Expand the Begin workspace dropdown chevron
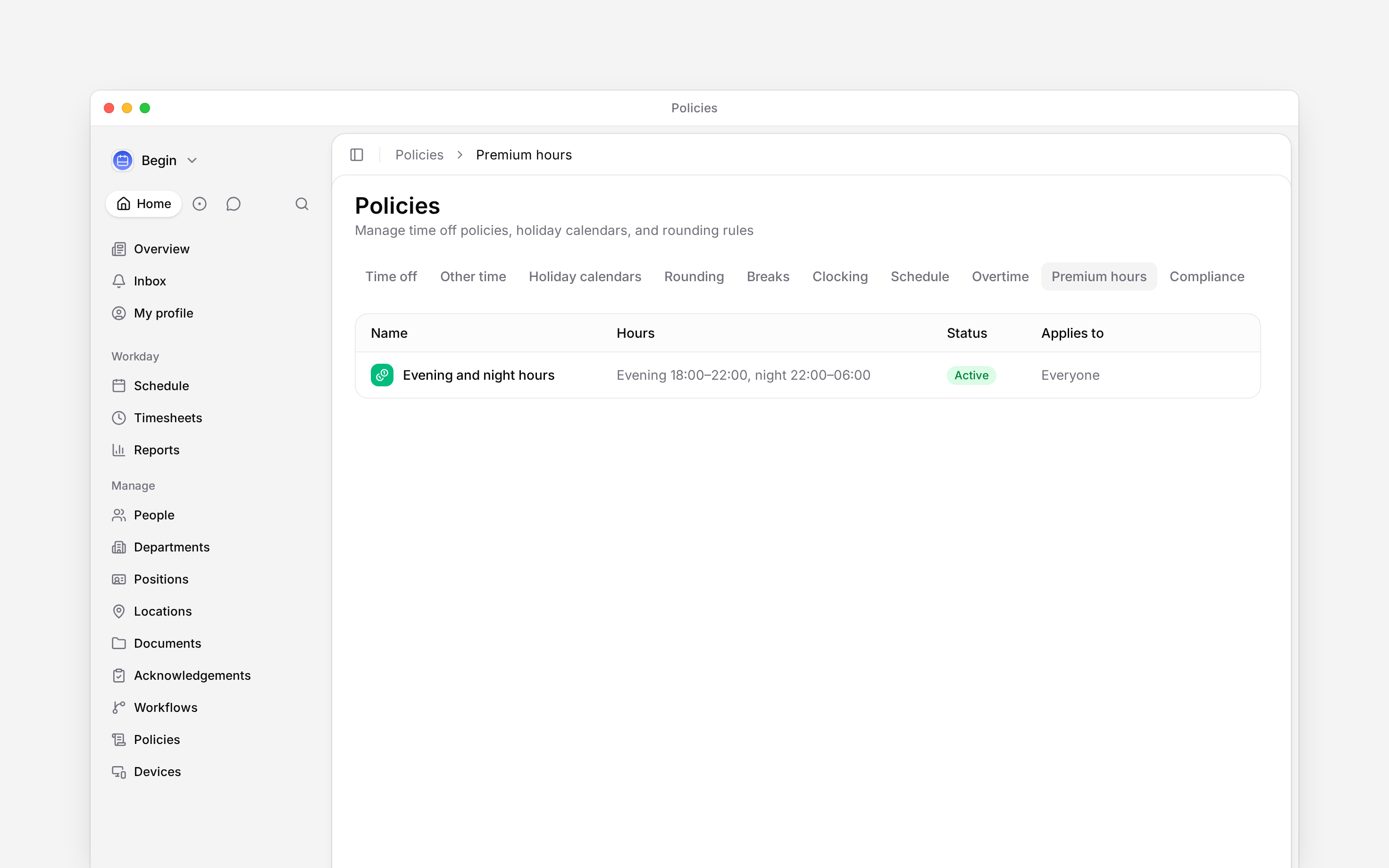 click(192, 161)
